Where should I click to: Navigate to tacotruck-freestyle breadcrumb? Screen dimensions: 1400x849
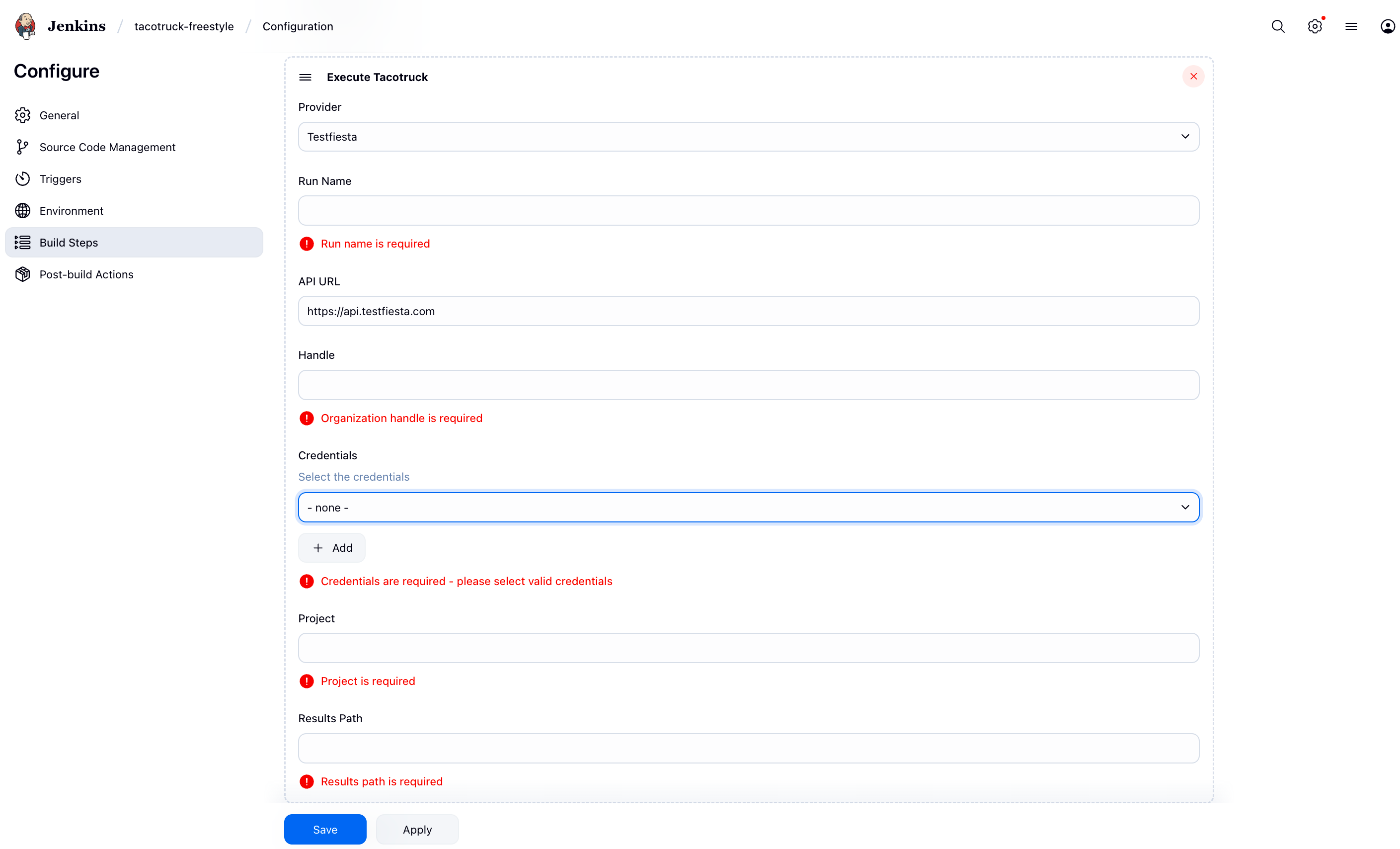tap(184, 26)
